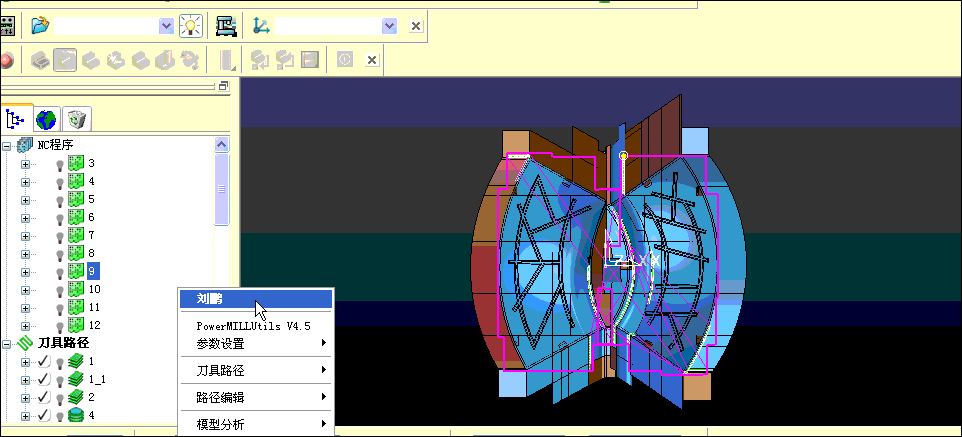Switch to the globe browser tab
The width and height of the screenshot is (962, 437).
(x=47, y=119)
